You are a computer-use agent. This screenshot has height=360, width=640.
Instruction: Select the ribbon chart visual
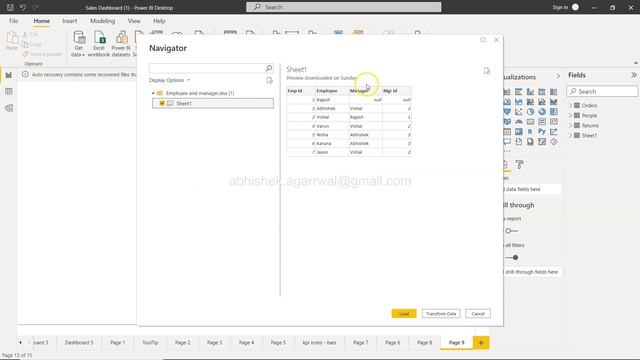pos(553,102)
